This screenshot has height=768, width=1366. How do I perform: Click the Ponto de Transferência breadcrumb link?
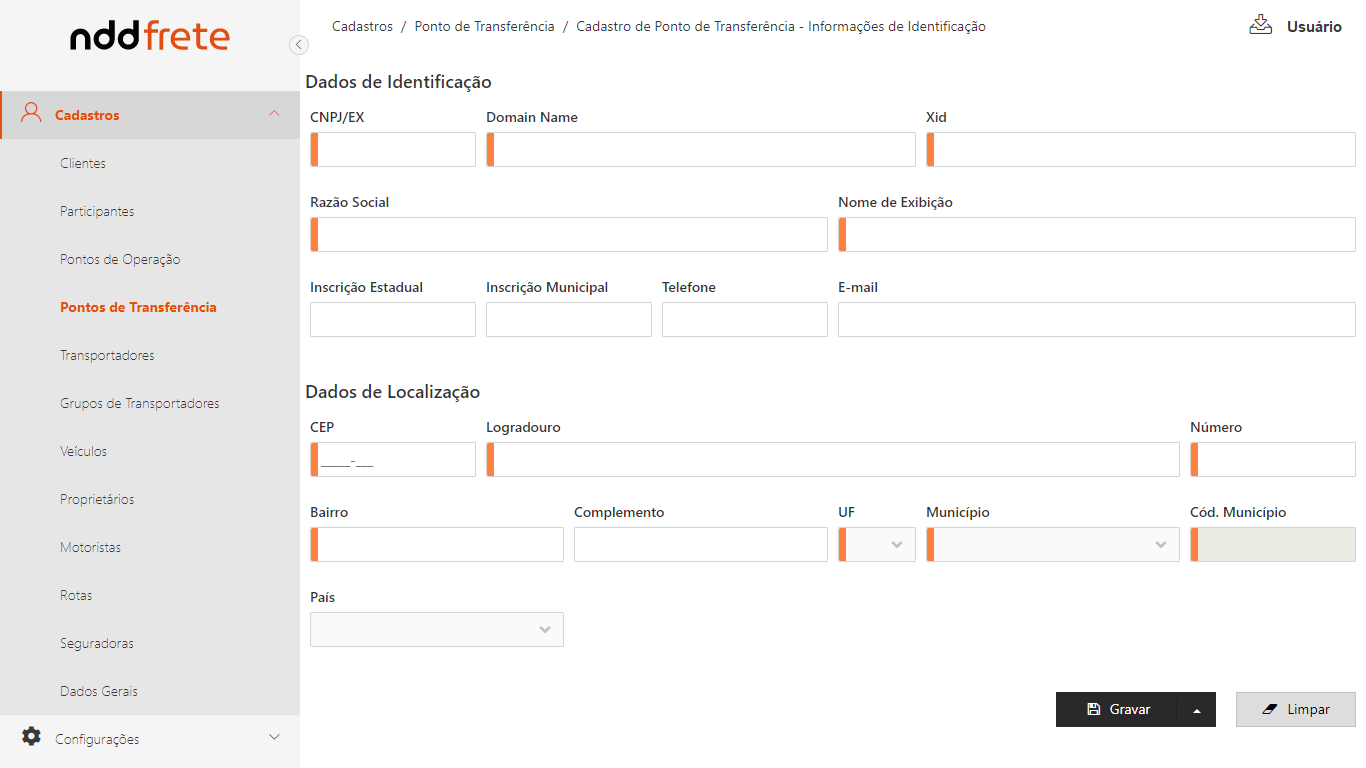(484, 27)
